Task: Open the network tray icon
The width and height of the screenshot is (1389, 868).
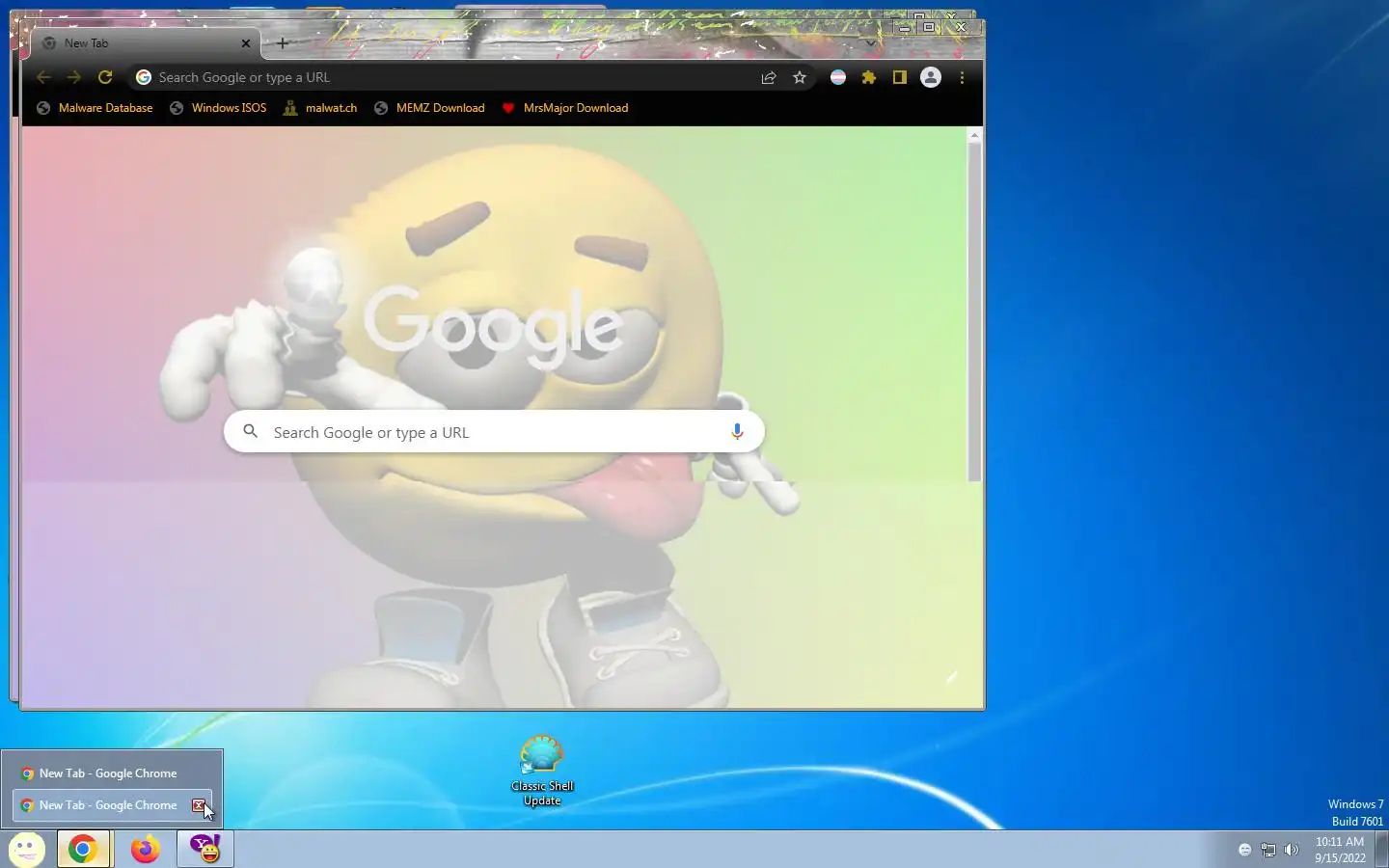Action: [1268, 850]
